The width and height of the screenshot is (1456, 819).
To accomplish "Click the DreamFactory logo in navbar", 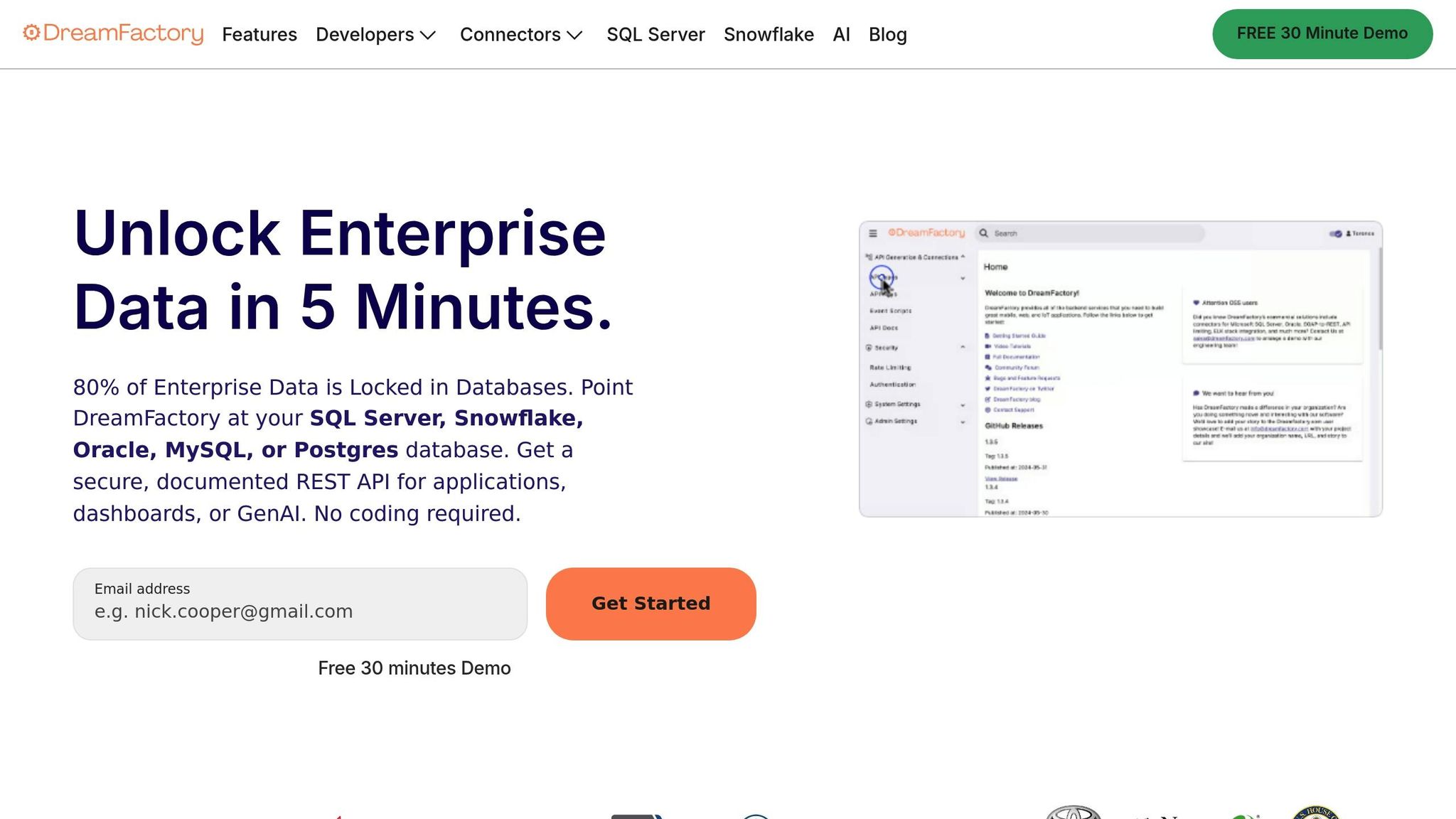I will pos(113,33).
